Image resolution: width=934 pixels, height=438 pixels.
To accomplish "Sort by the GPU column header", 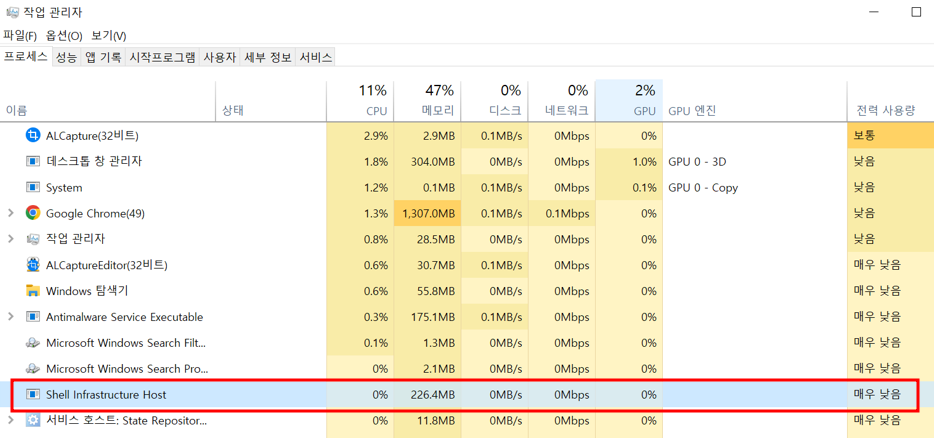I will tap(629, 101).
